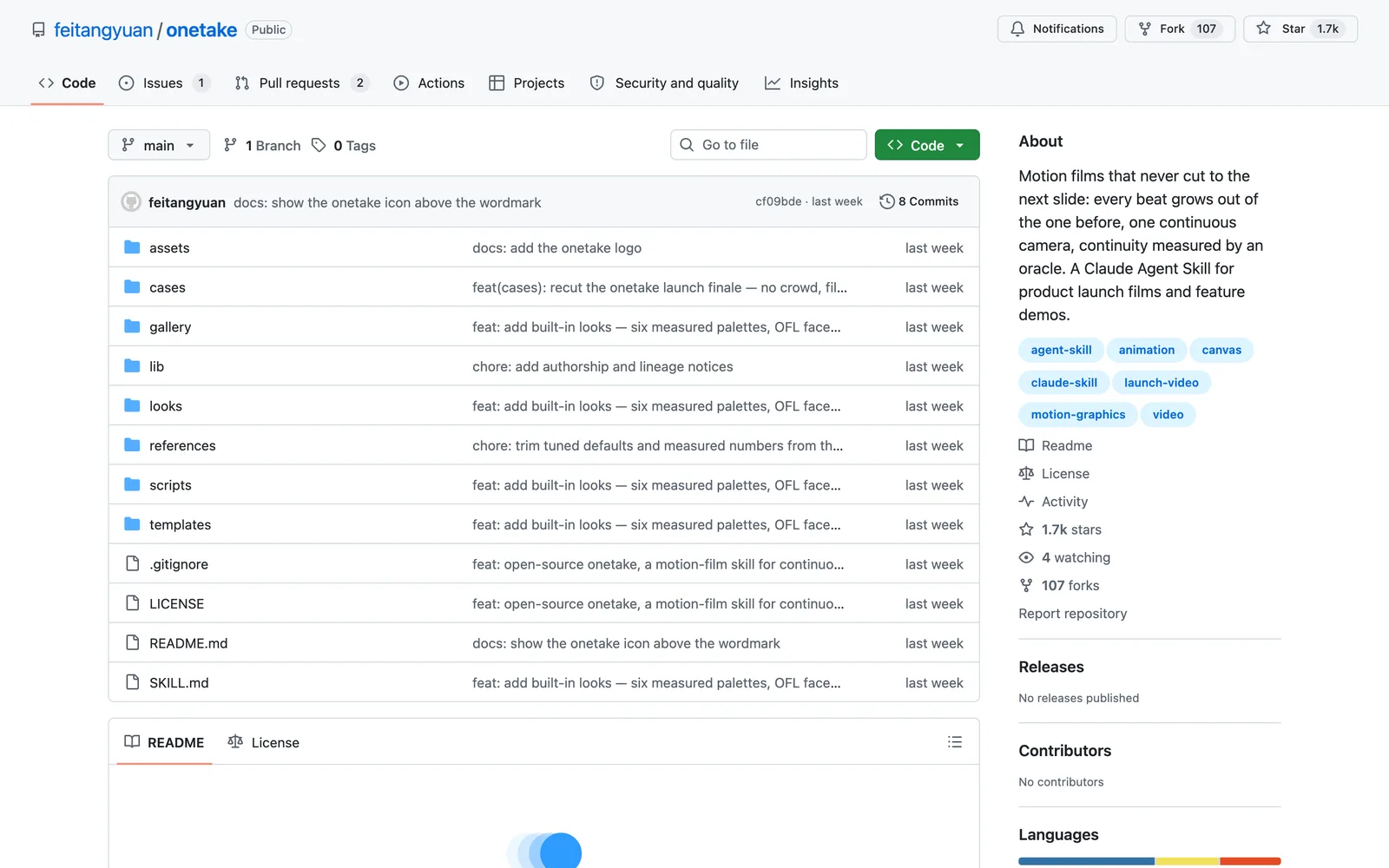The height and width of the screenshot is (868, 1389).
Task: Click the eye icon beside 4 watching
Action: [x=1026, y=557]
